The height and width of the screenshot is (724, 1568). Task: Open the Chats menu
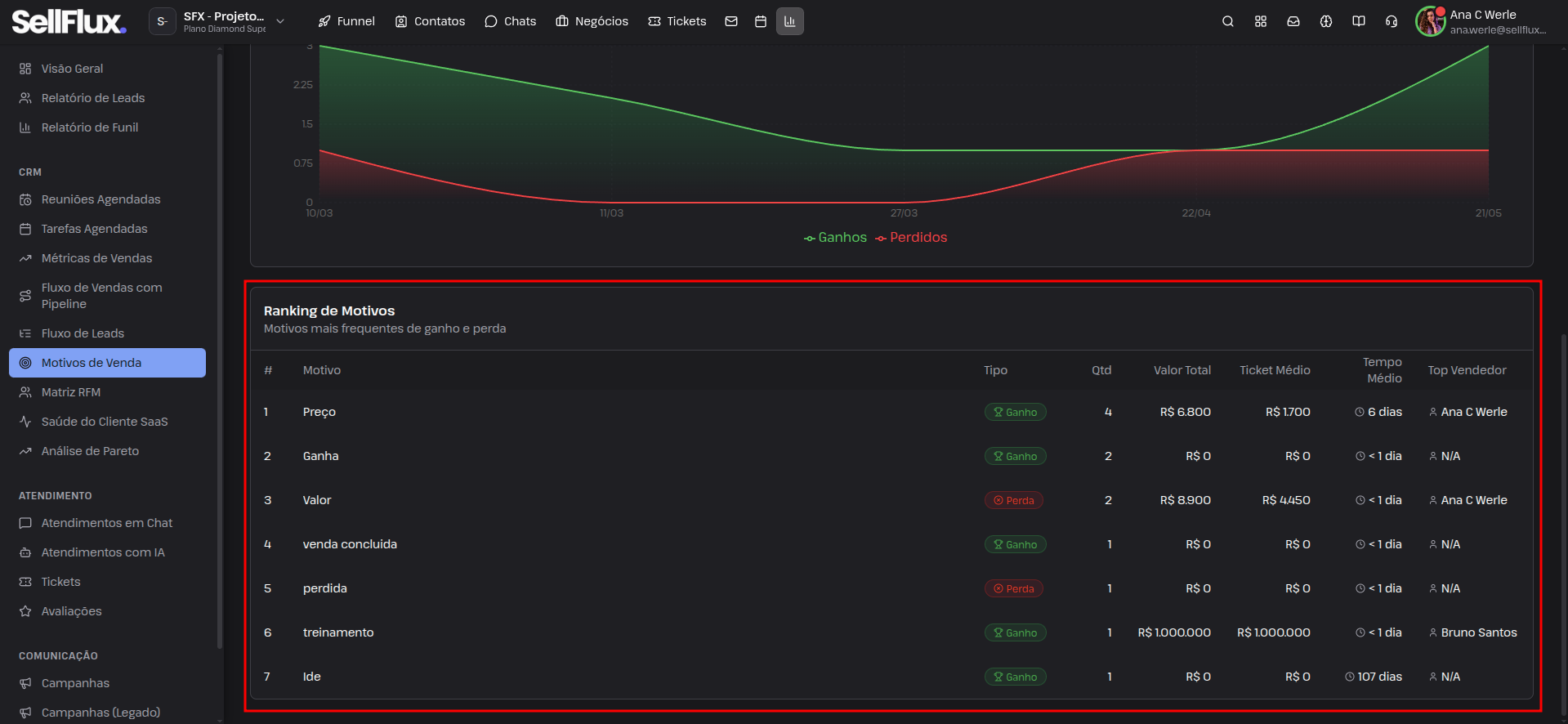click(510, 21)
